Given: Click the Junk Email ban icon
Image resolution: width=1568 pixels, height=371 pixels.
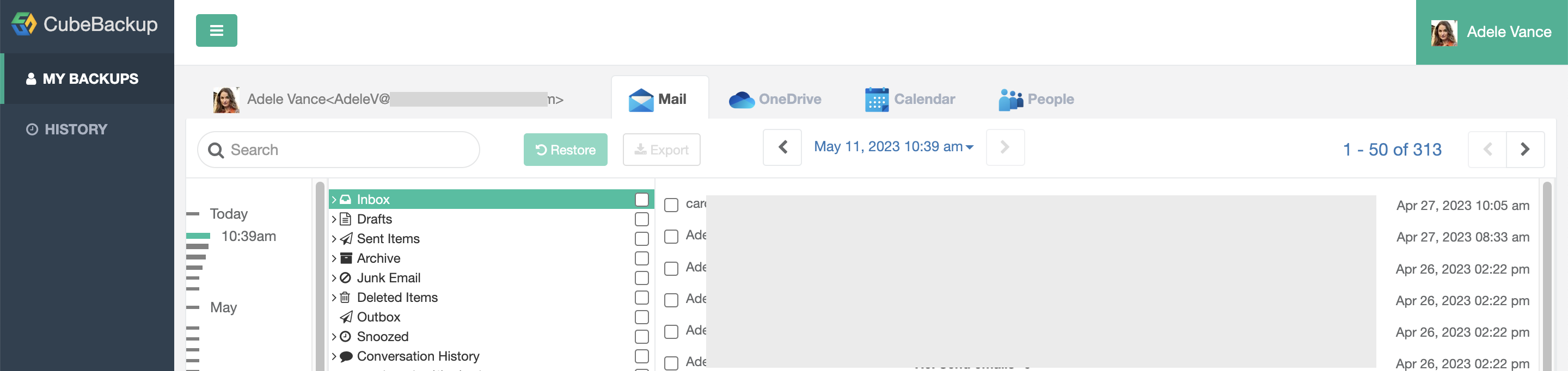Looking at the screenshot, I should tap(345, 278).
